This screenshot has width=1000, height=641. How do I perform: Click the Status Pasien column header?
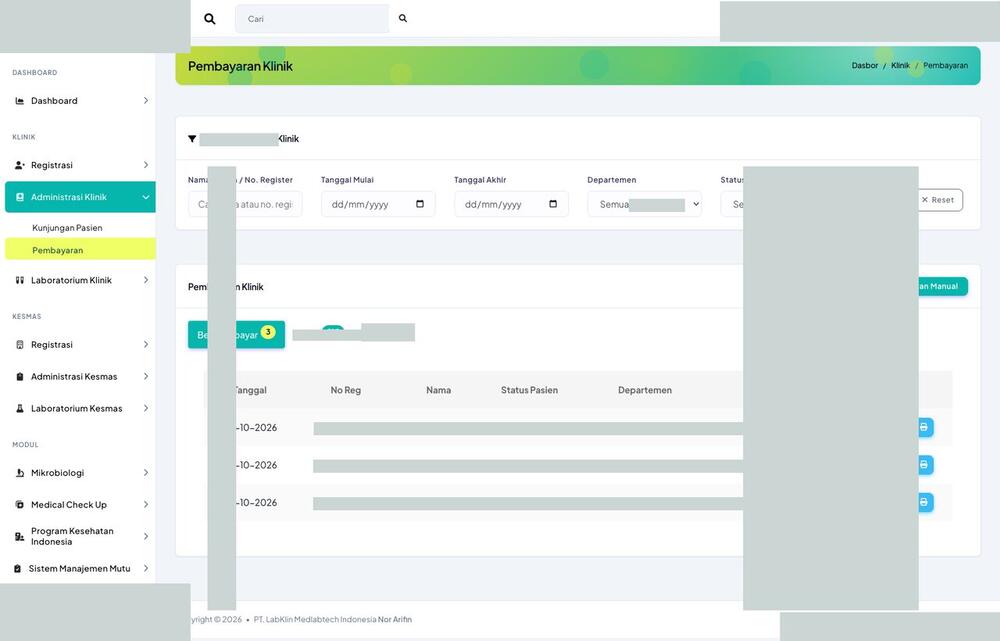529,390
